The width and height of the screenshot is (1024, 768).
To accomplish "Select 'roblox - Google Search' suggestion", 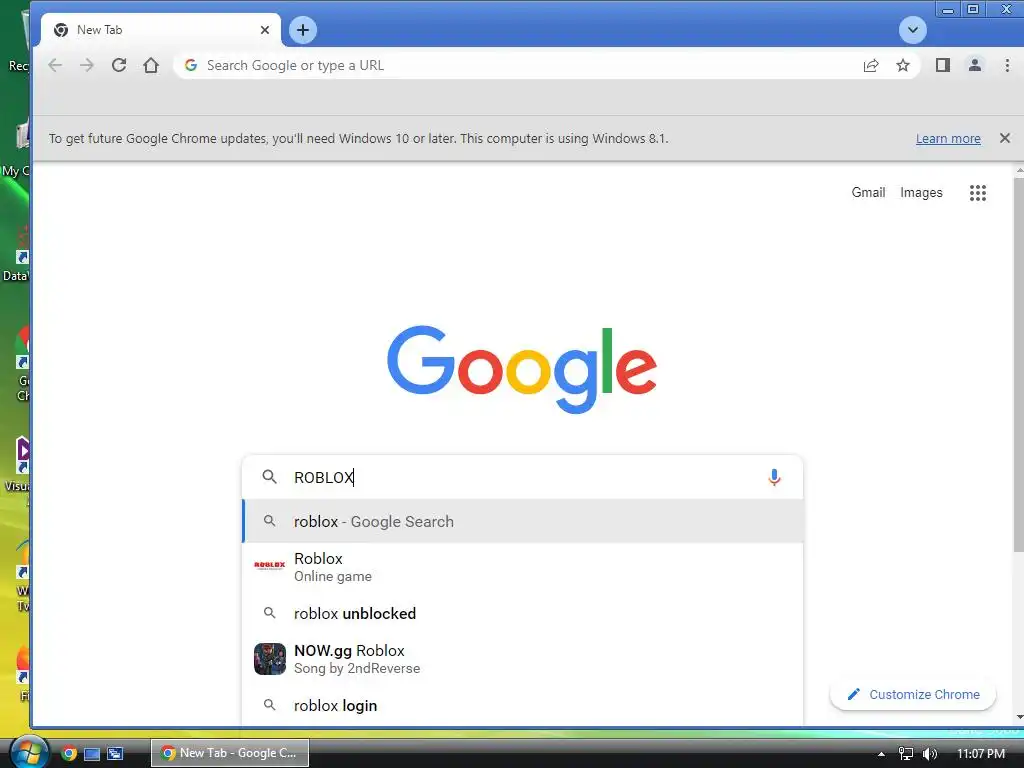I will 522,521.
